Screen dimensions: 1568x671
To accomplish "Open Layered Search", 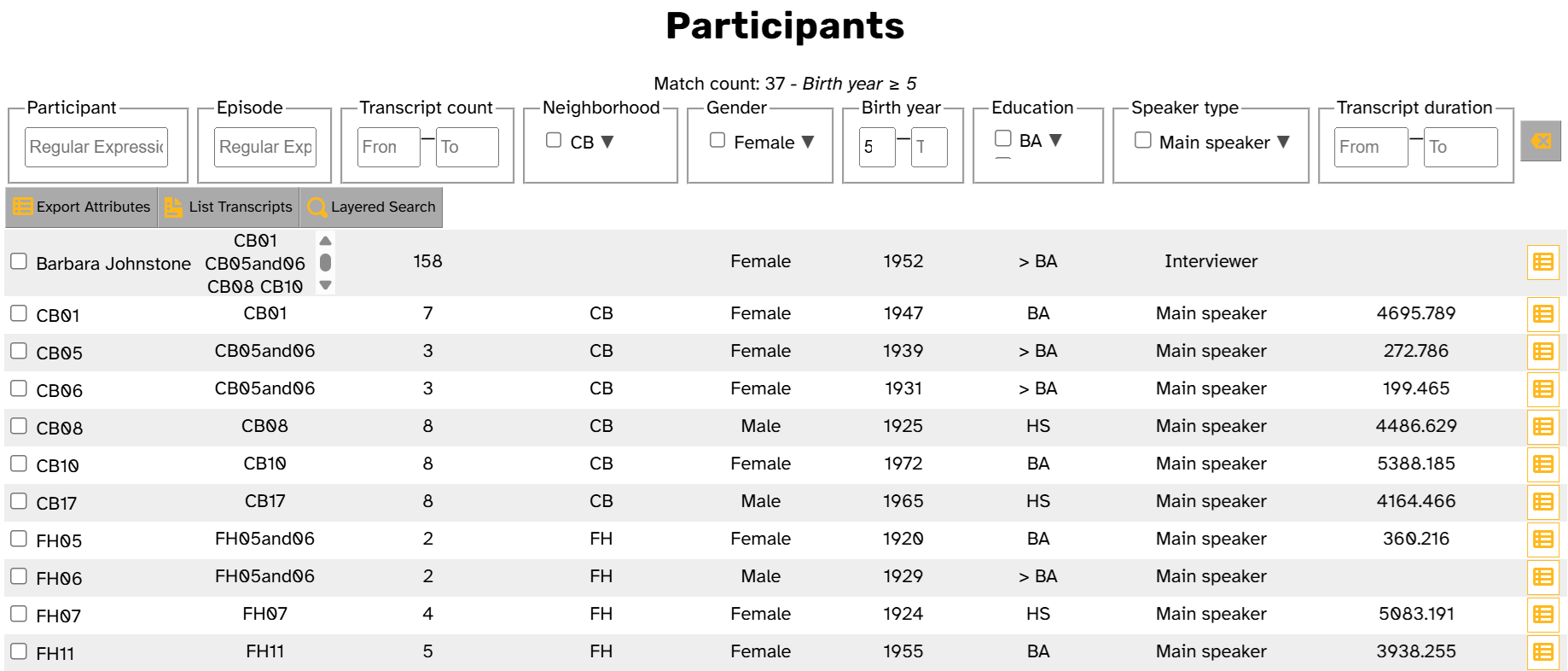I will coord(371,207).
